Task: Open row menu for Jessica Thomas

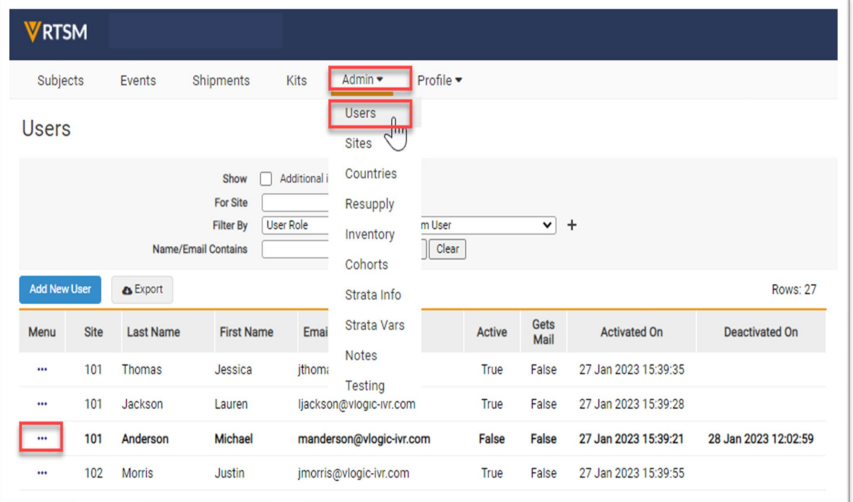Action: (x=42, y=370)
